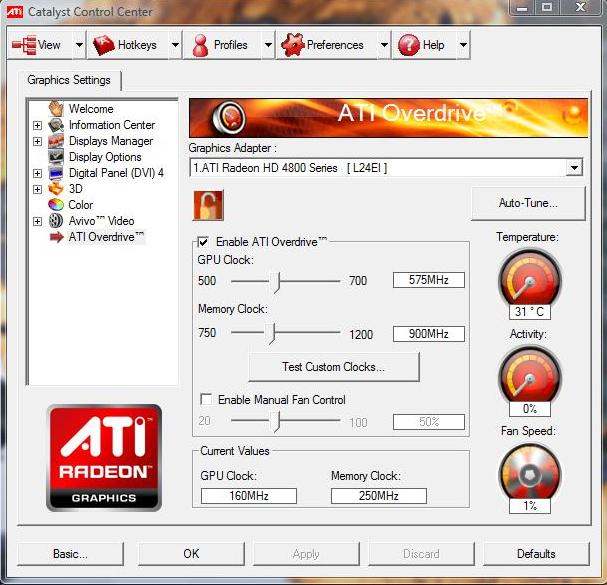This screenshot has width=607, height=585.
Task: Click the View toolbar icon
Action: (24, 45)
